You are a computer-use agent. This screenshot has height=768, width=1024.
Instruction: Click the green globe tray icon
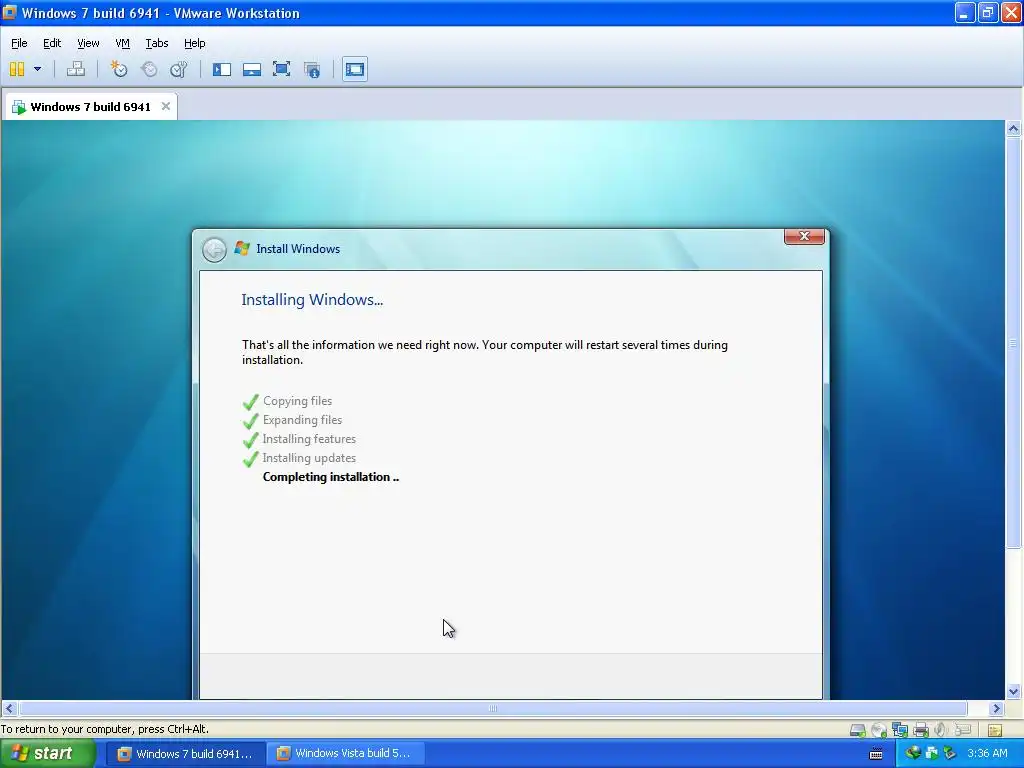tap(913, 753)
